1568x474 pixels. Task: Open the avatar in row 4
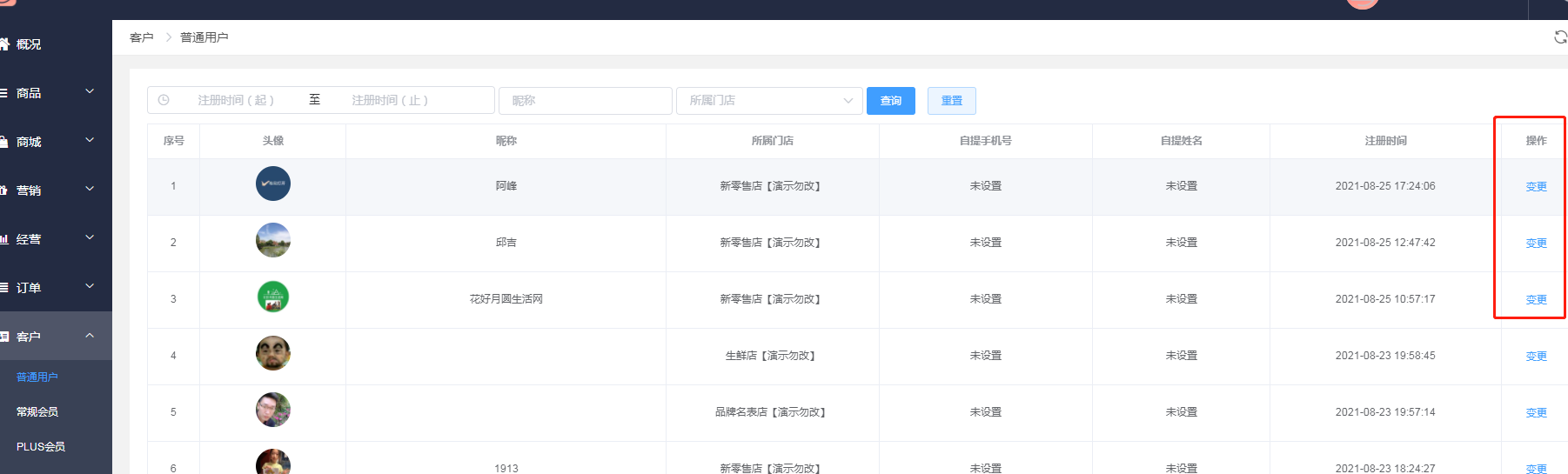click(273, 353)
